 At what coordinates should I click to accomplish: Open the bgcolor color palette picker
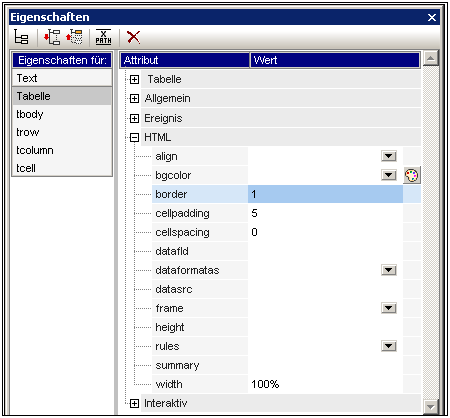point(412,175)
